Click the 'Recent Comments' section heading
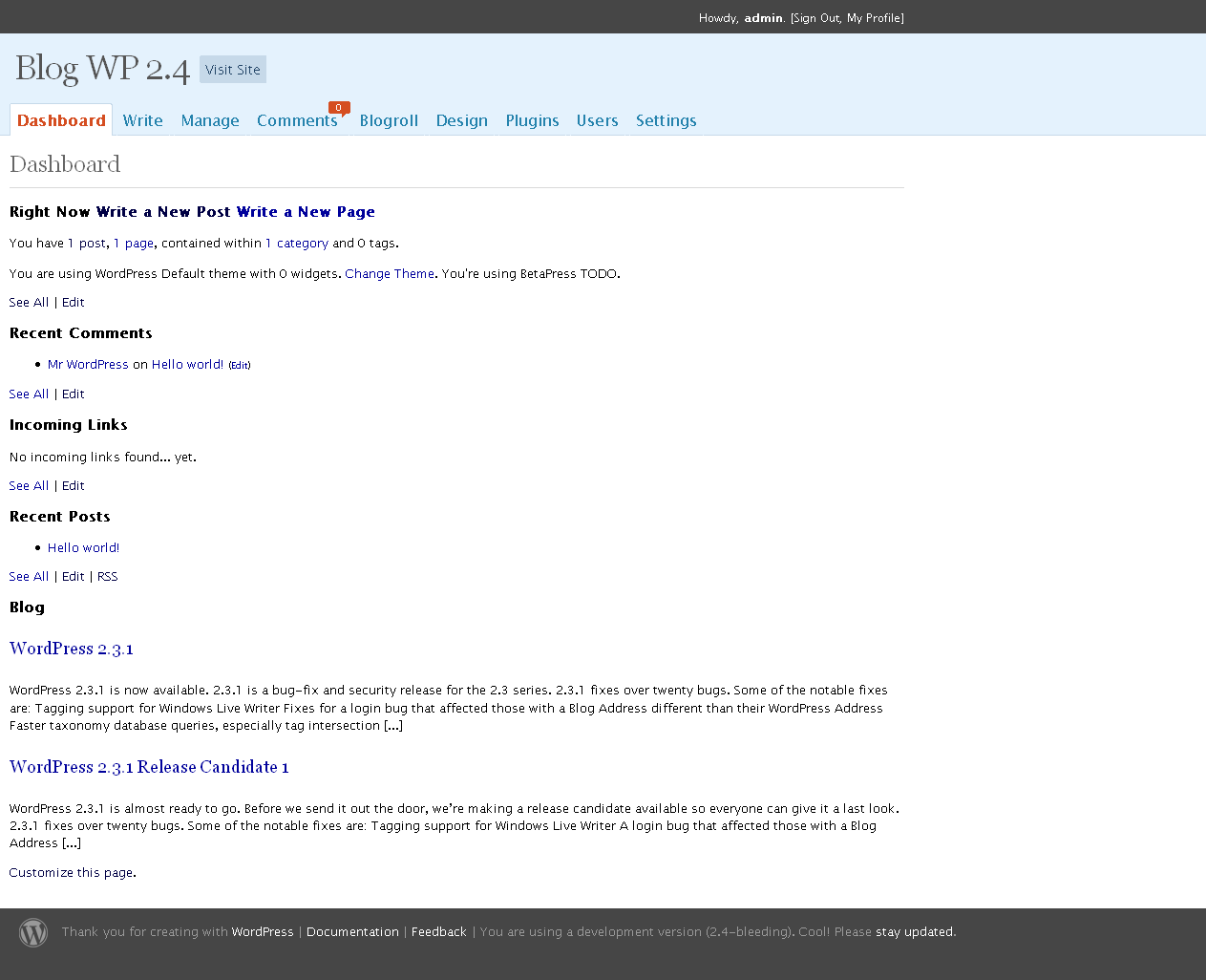The image size is (1206, 980). (81, 333)
